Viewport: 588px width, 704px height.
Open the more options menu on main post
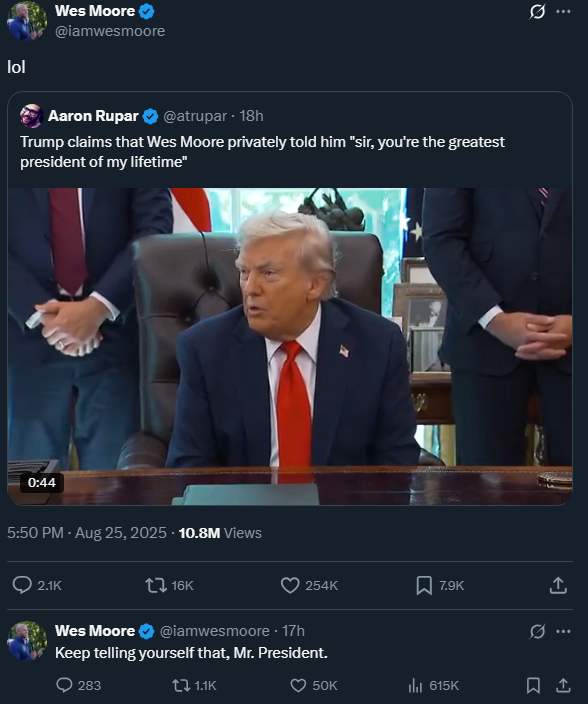coord(563,12)
